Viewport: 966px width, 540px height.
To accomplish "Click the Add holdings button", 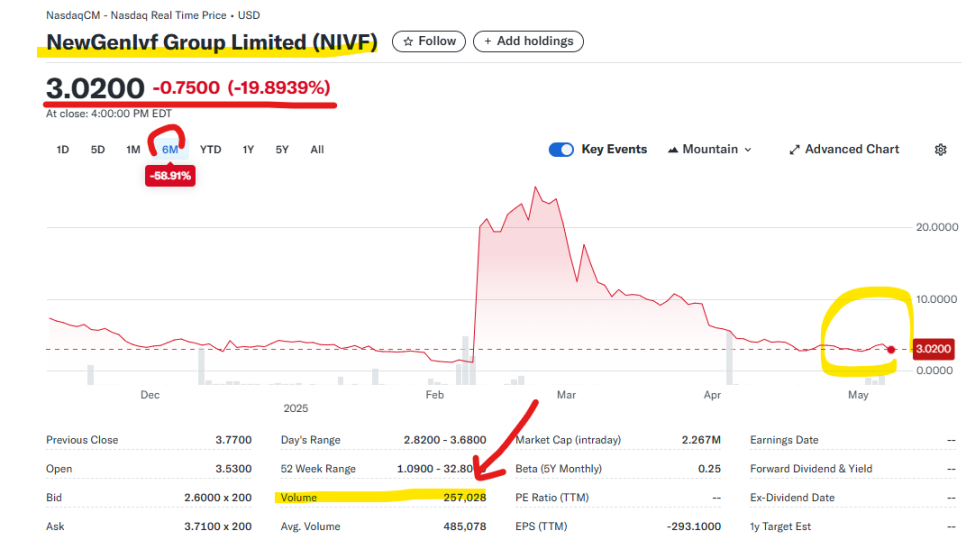I will [528, 41].
